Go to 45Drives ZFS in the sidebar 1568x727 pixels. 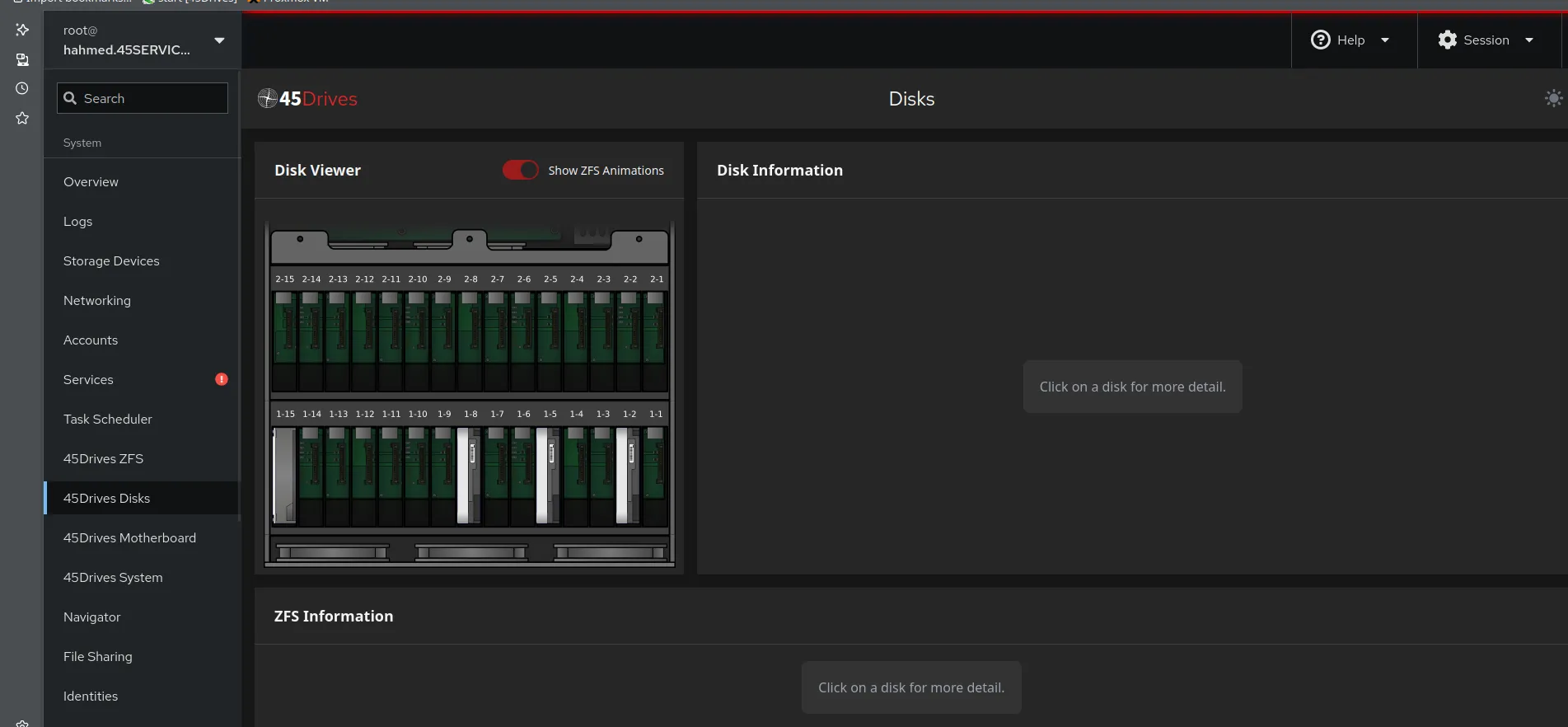pyautogui.click(x=103, y=458)
